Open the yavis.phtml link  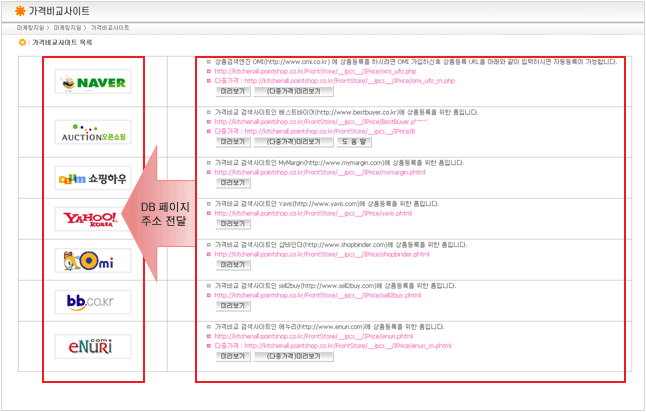313,213
